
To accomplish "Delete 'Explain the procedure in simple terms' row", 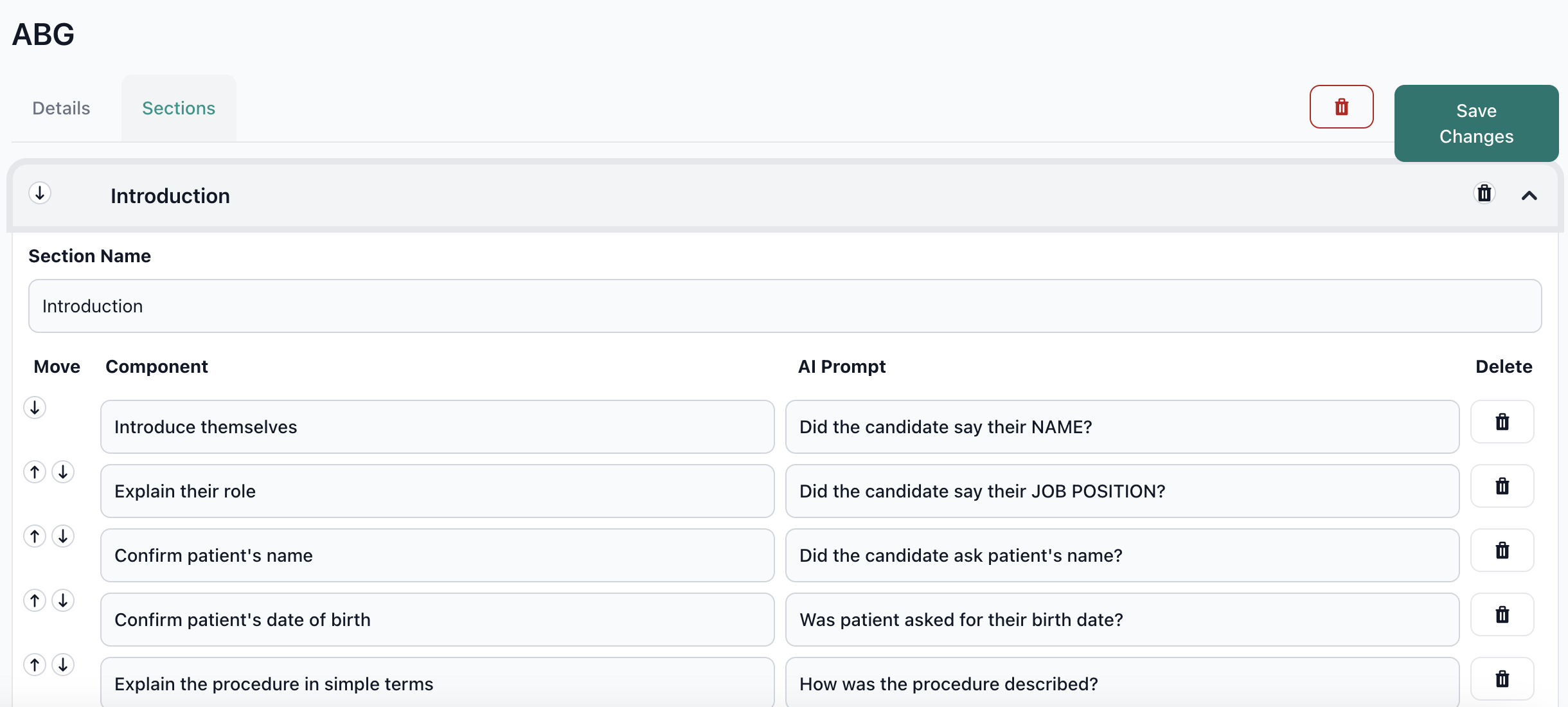I will click(x=1502, y=679).
